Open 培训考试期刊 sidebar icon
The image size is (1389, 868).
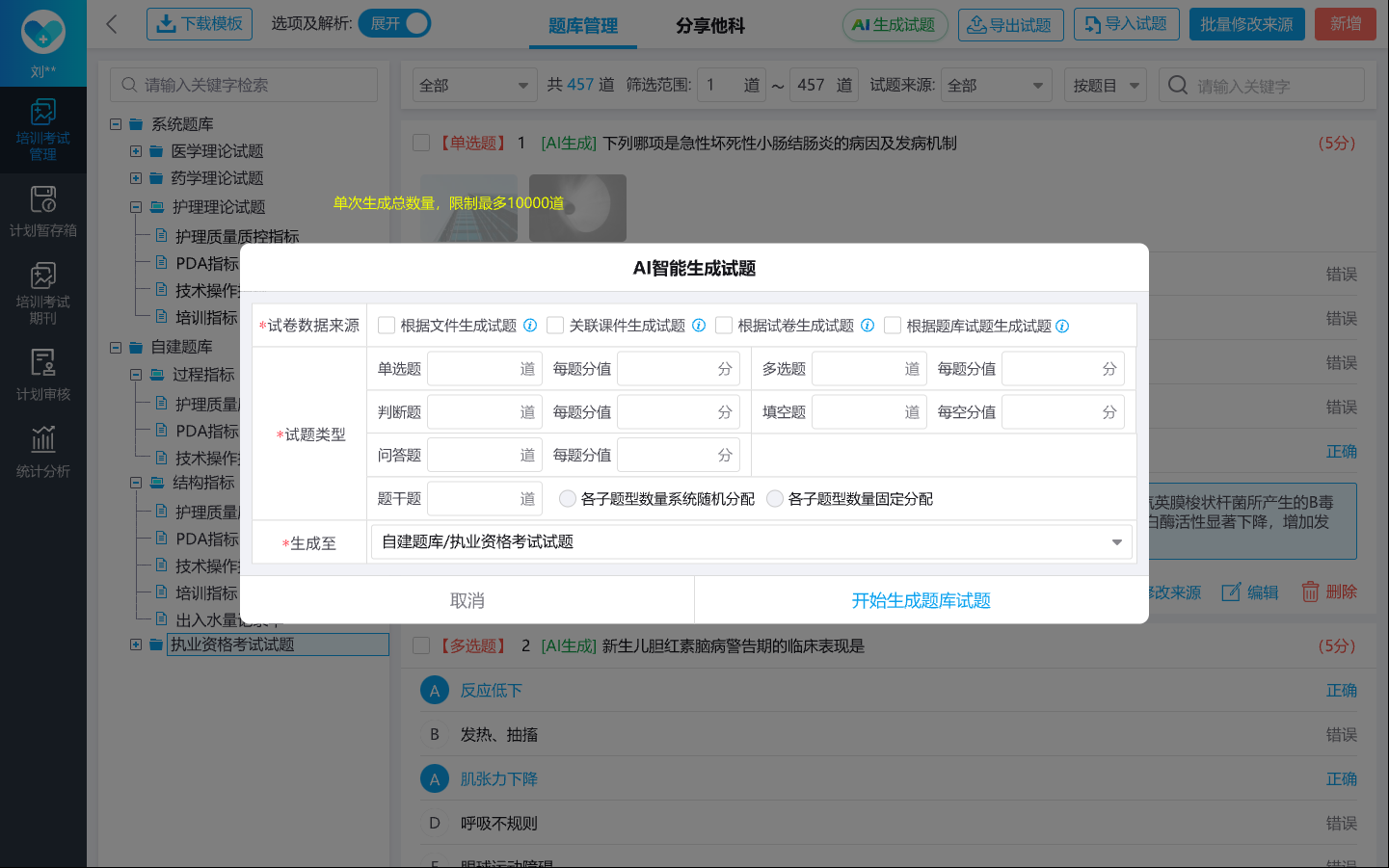[x=42, y=292]
